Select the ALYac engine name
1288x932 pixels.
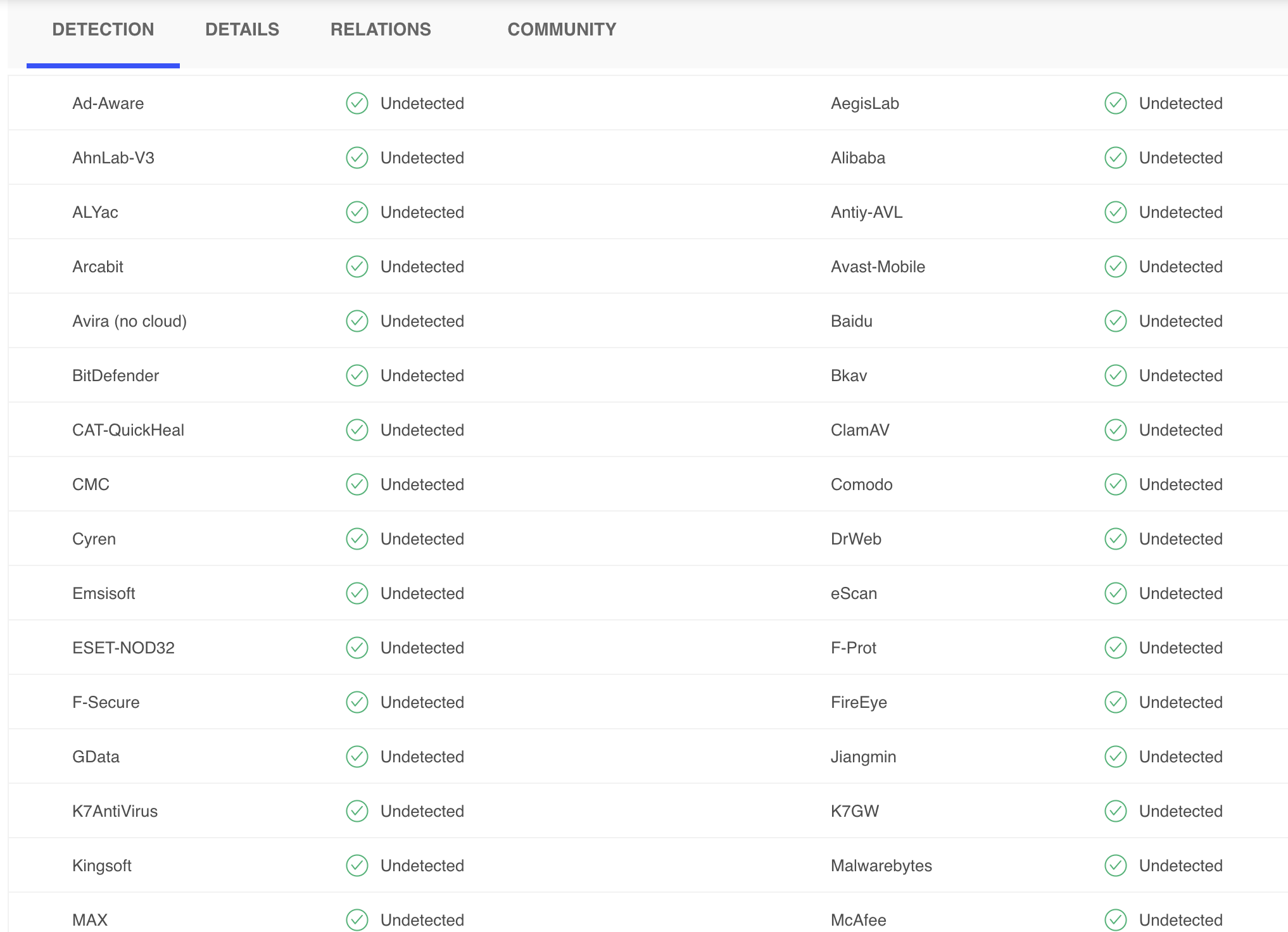tap(95, 212)
